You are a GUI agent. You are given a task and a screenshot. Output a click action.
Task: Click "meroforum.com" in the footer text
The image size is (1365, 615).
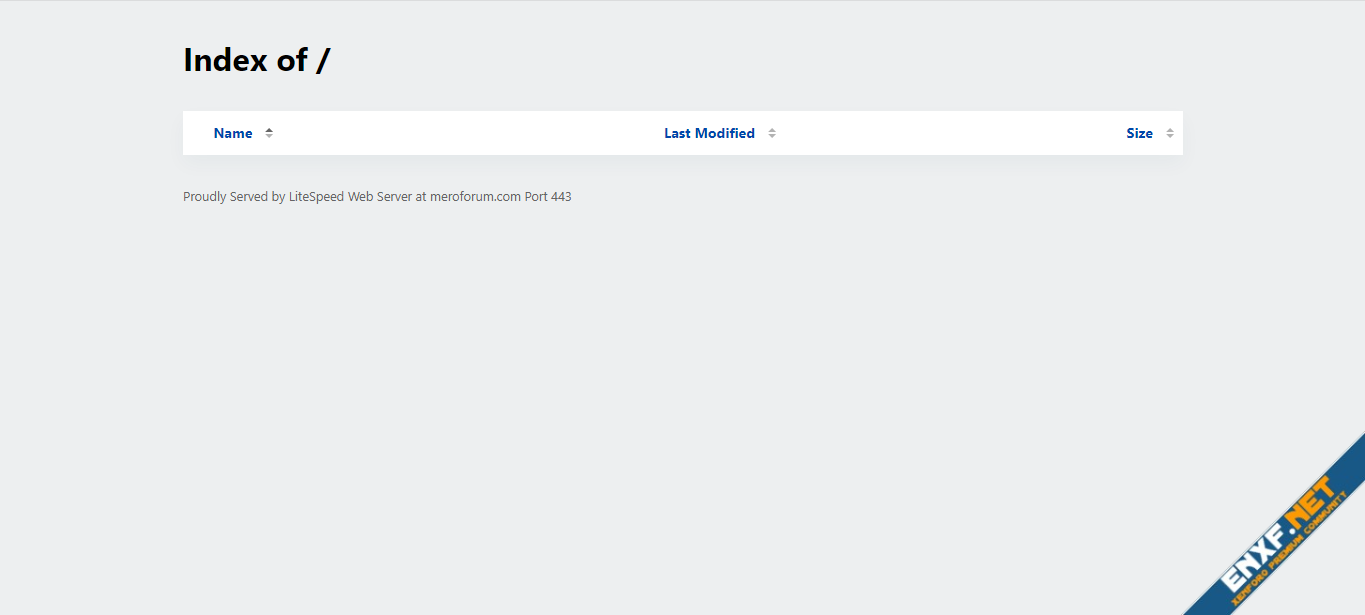pos(475,197)
